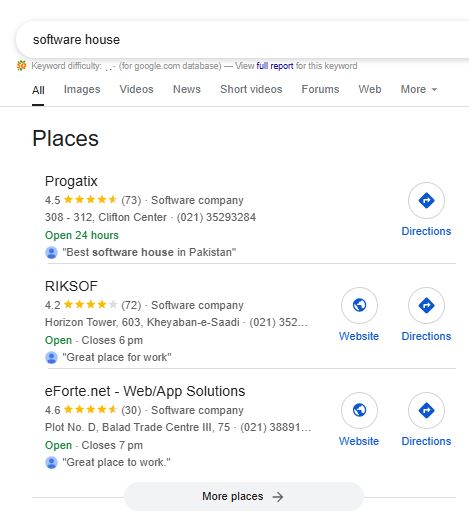Switch to the Images tab

pos(82,89)
